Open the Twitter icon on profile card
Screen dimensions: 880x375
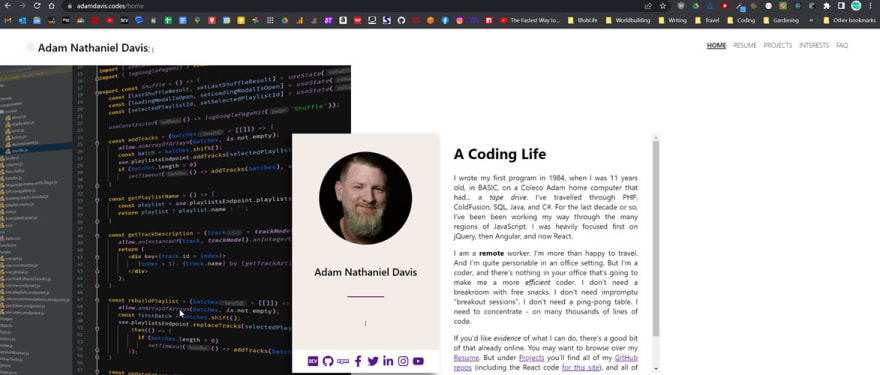pos(373,361)
